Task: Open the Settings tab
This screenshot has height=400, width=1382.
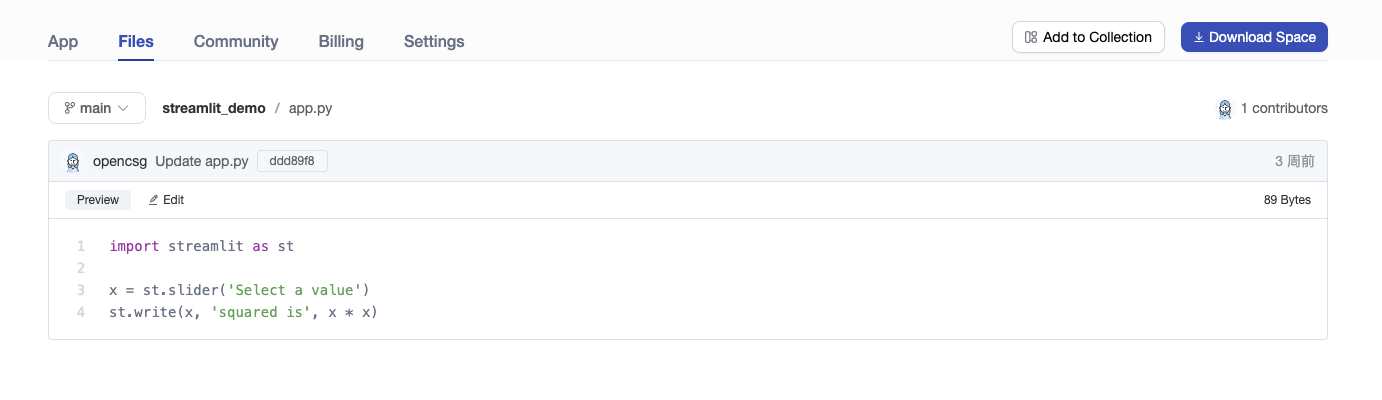Action: 434,41
